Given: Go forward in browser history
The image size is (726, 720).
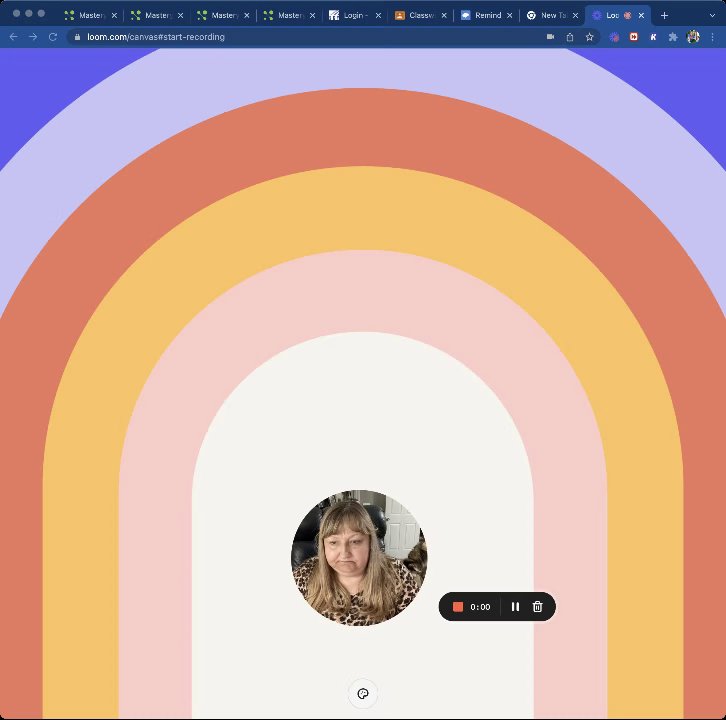Looking at the screenshot, I should click(33, 37).
